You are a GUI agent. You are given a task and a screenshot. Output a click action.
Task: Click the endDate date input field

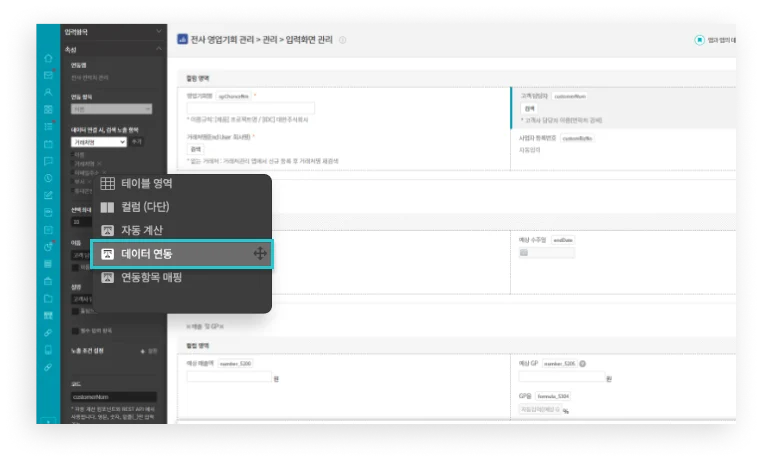tap(547, 252)
